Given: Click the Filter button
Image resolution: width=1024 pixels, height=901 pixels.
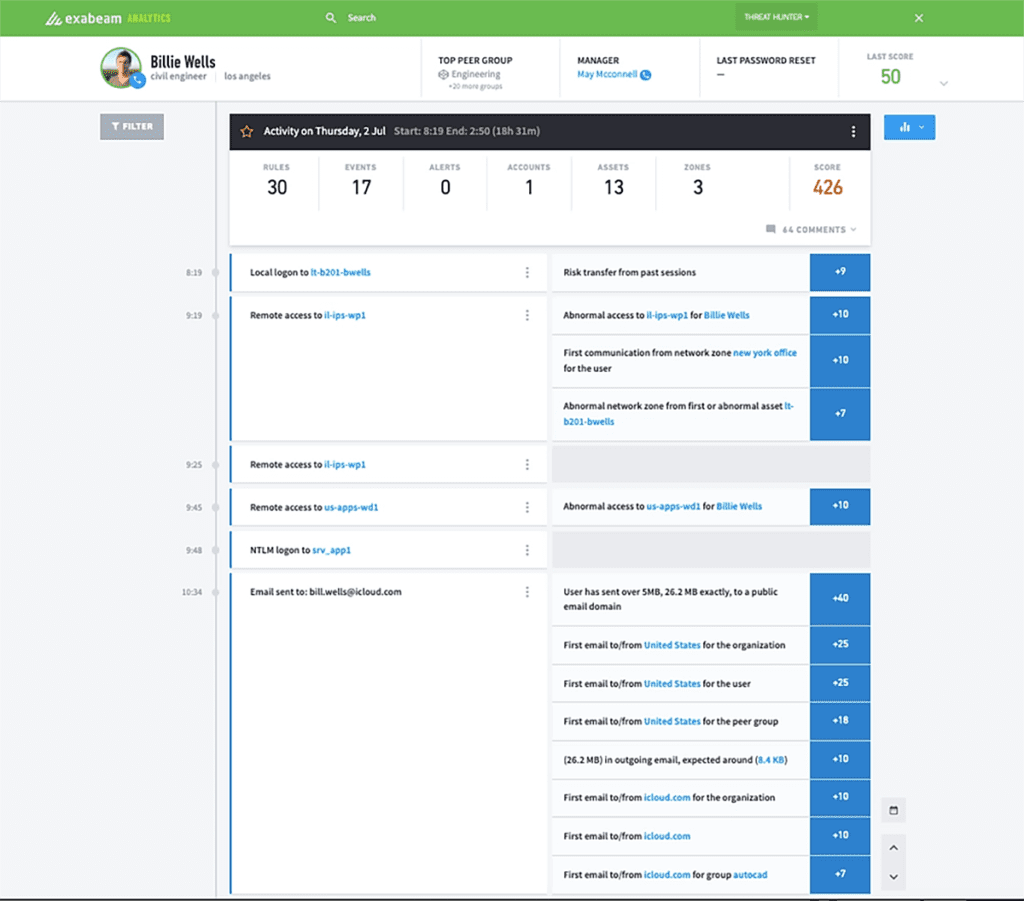Looking at the screenshot, I should coord(132,127).
